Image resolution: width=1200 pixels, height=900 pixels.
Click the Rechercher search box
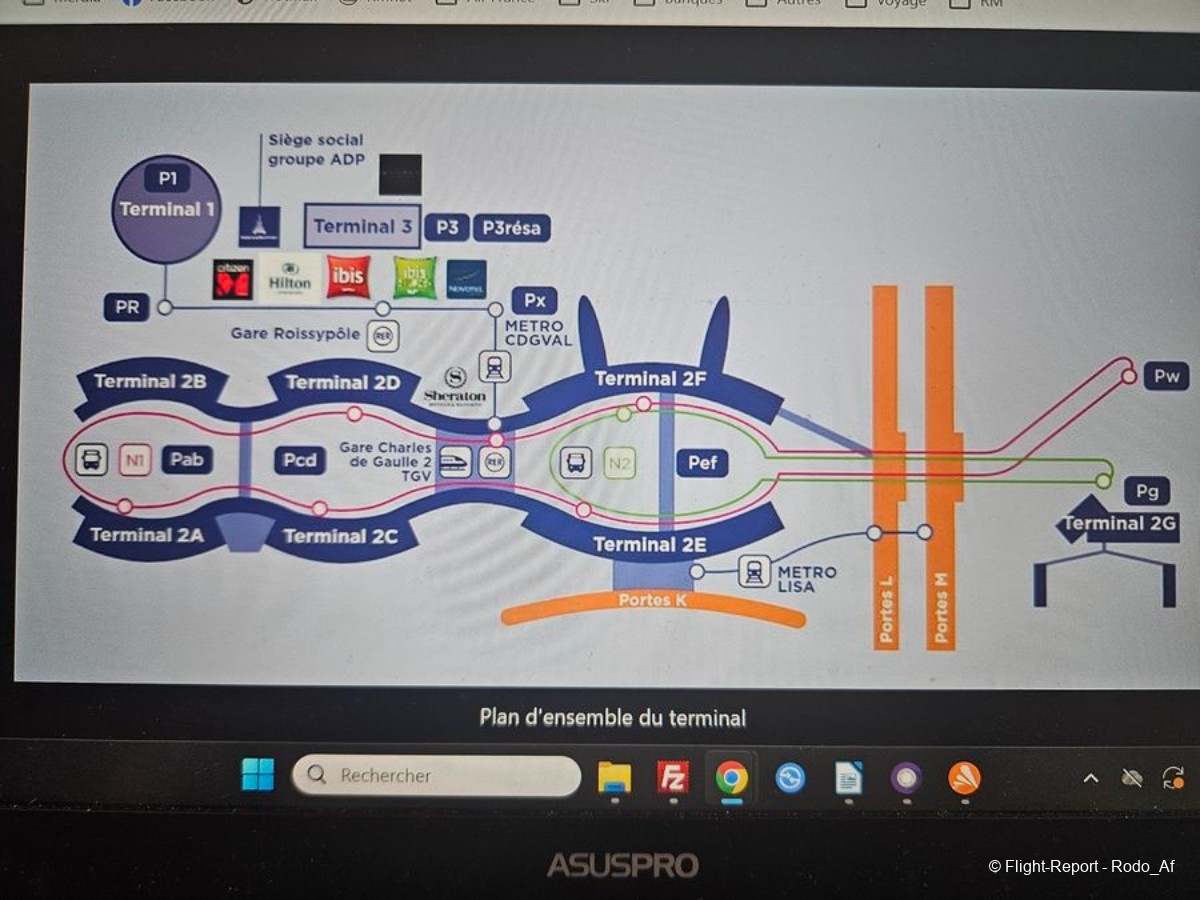coord(436,775)
